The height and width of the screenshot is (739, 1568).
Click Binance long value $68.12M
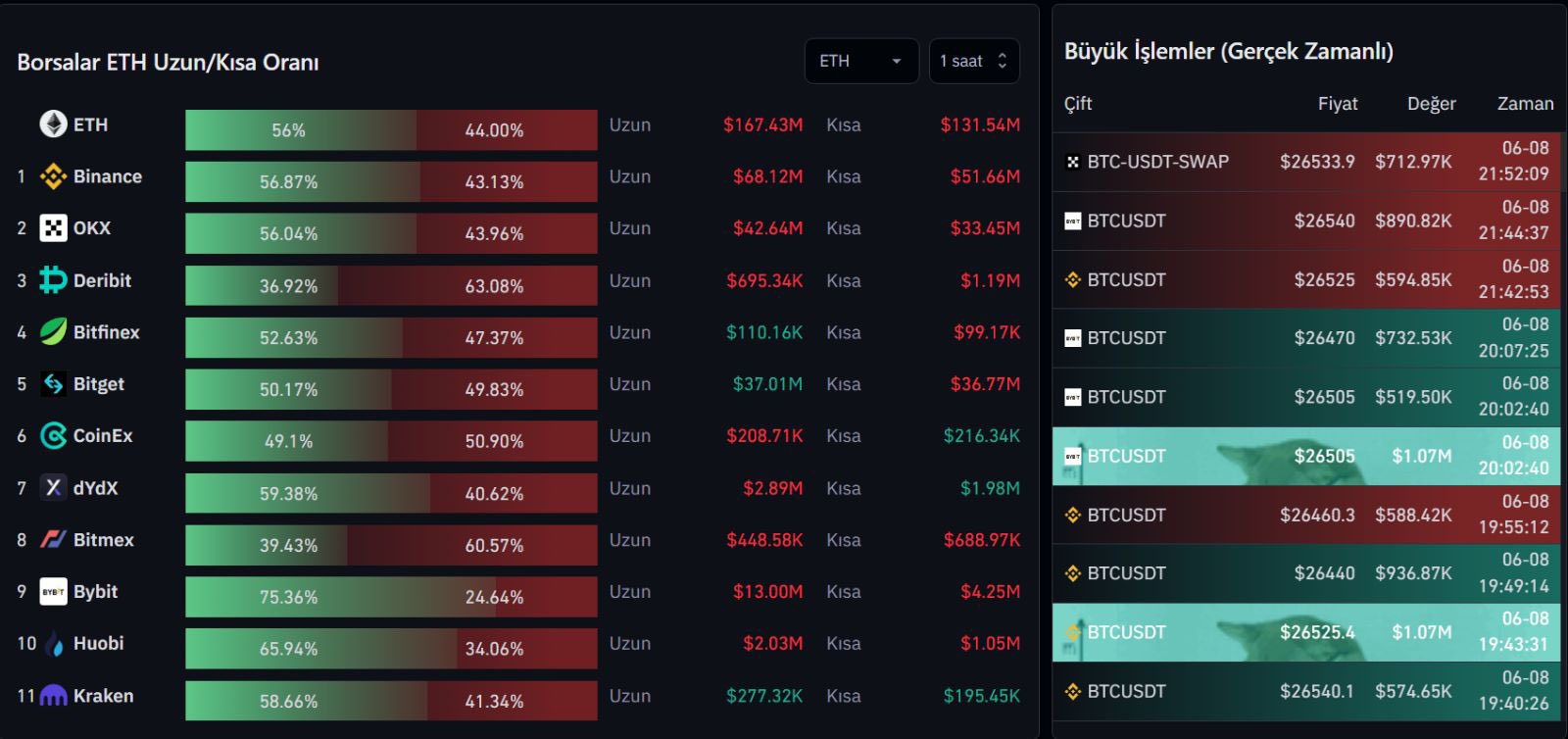(767, 176)
